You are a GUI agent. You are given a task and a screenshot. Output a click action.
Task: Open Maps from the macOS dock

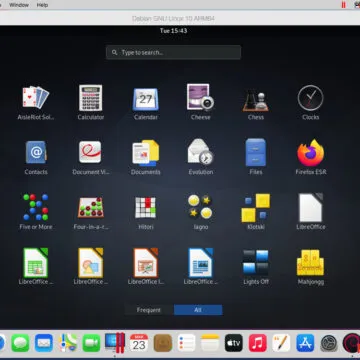[68, 343]
